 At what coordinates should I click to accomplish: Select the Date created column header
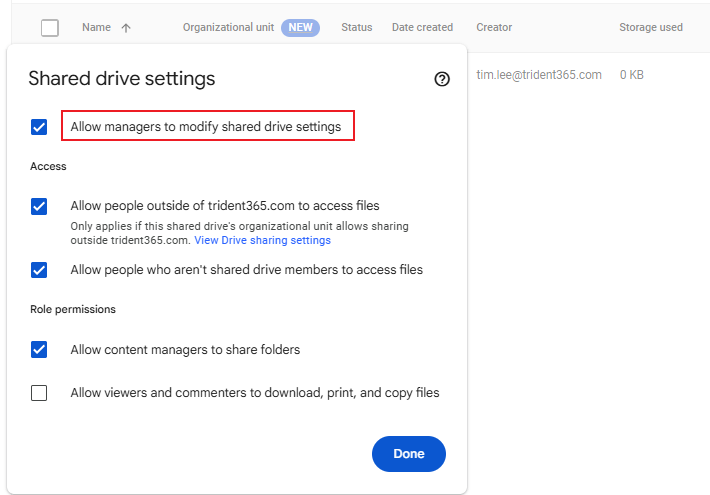pos(422,28)
